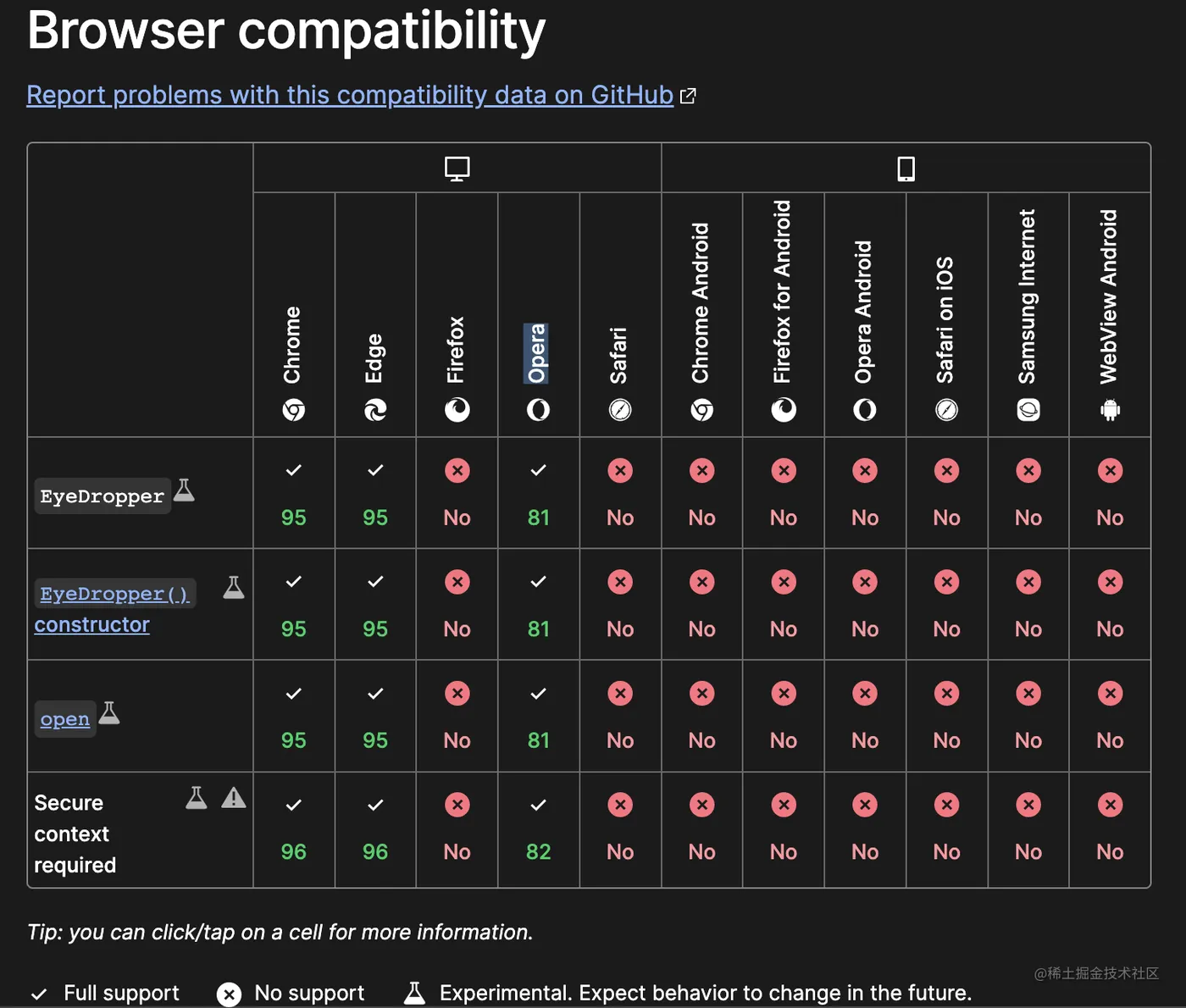Click the Safari compass logo
The height and width of the screenshot is (1008, 1186).
[620, 410]
